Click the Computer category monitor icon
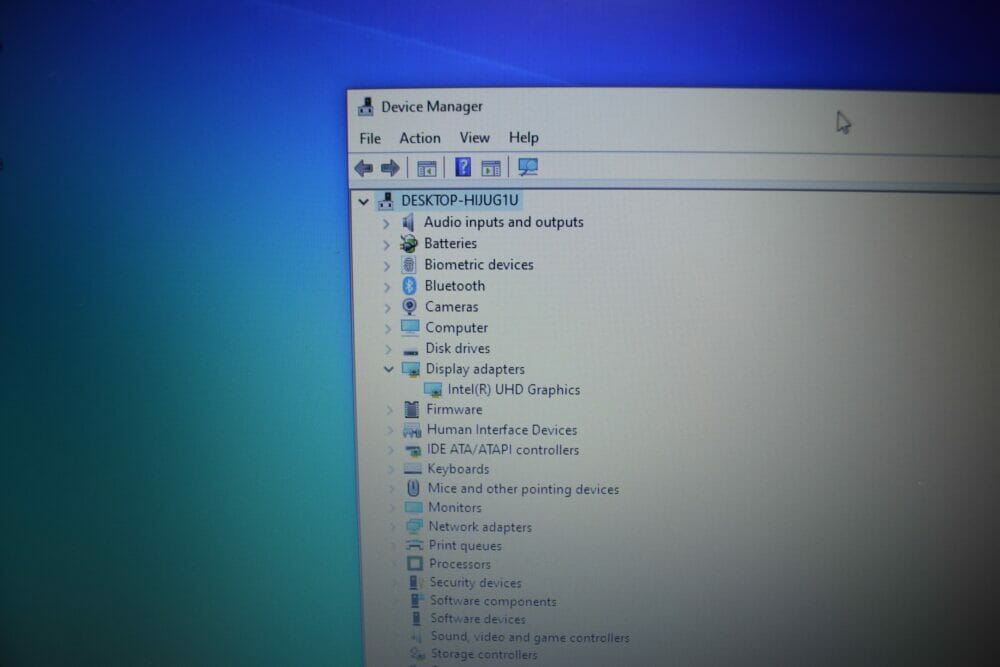This screenshot has width=1000, height=667. click(x=410, y=327)
